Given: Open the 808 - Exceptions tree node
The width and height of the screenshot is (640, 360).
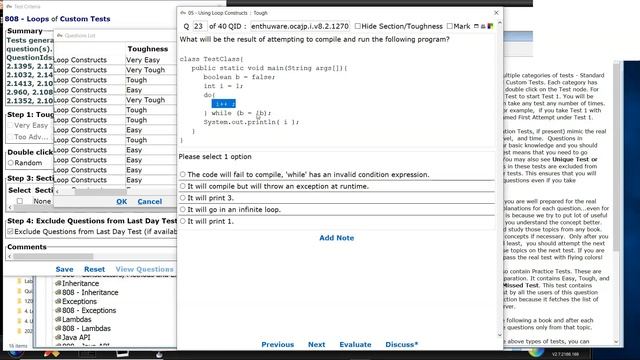Looking at the screenshot, I should click(x=89, y=310).
